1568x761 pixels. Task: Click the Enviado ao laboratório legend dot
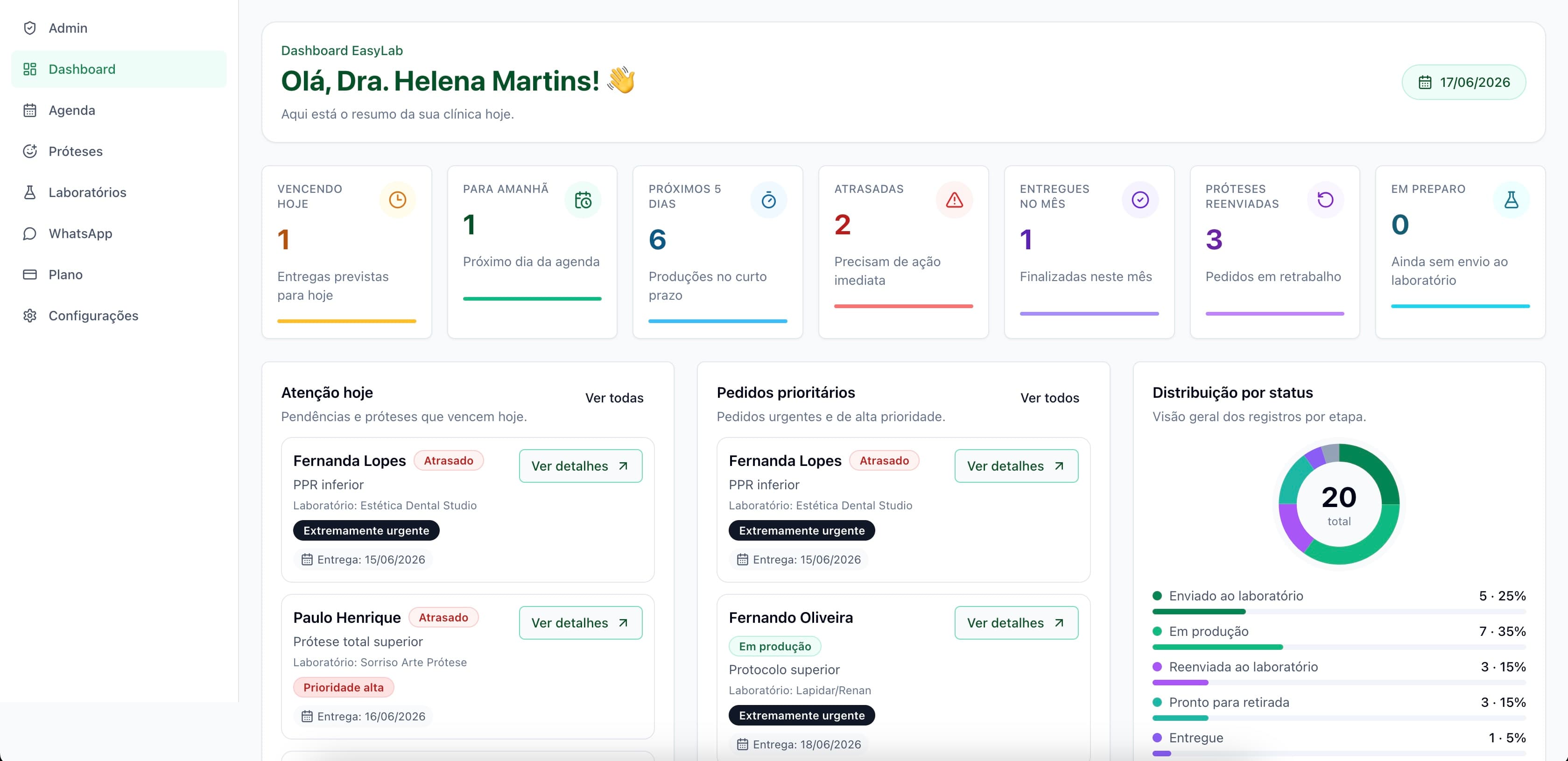pyautogui.click(x=1158, y=595)
